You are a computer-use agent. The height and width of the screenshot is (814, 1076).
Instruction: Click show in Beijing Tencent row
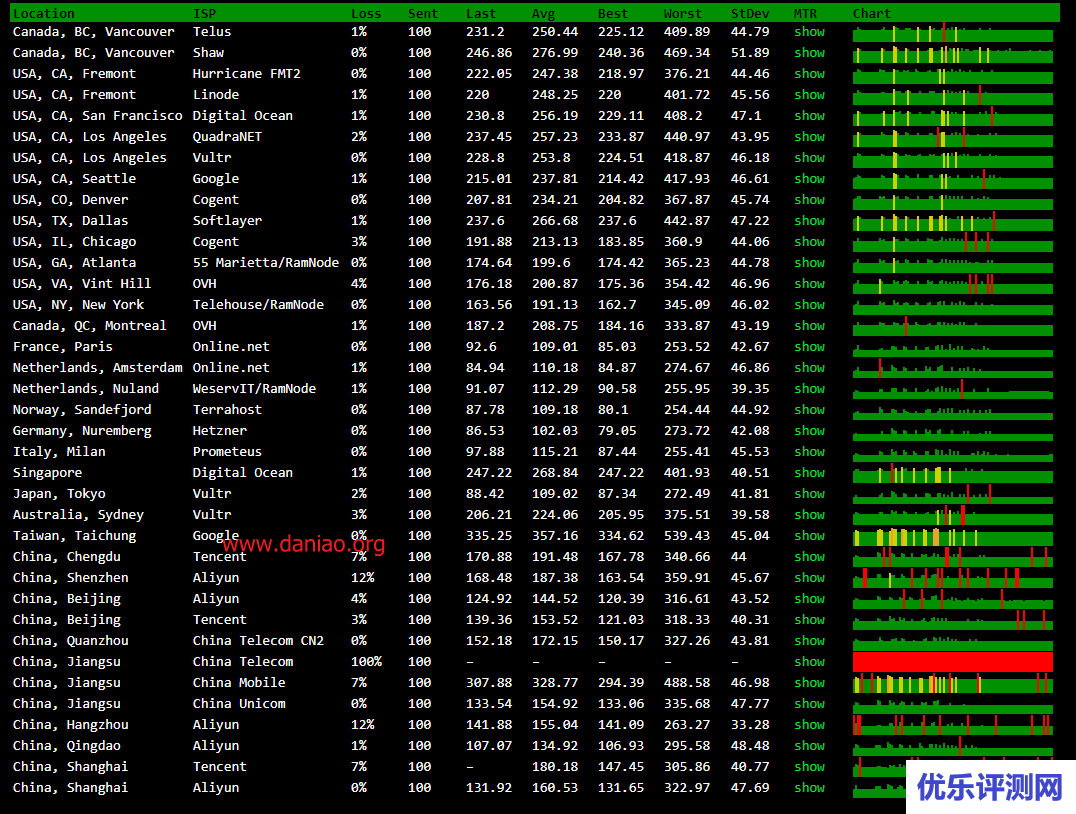click(809, 620)
